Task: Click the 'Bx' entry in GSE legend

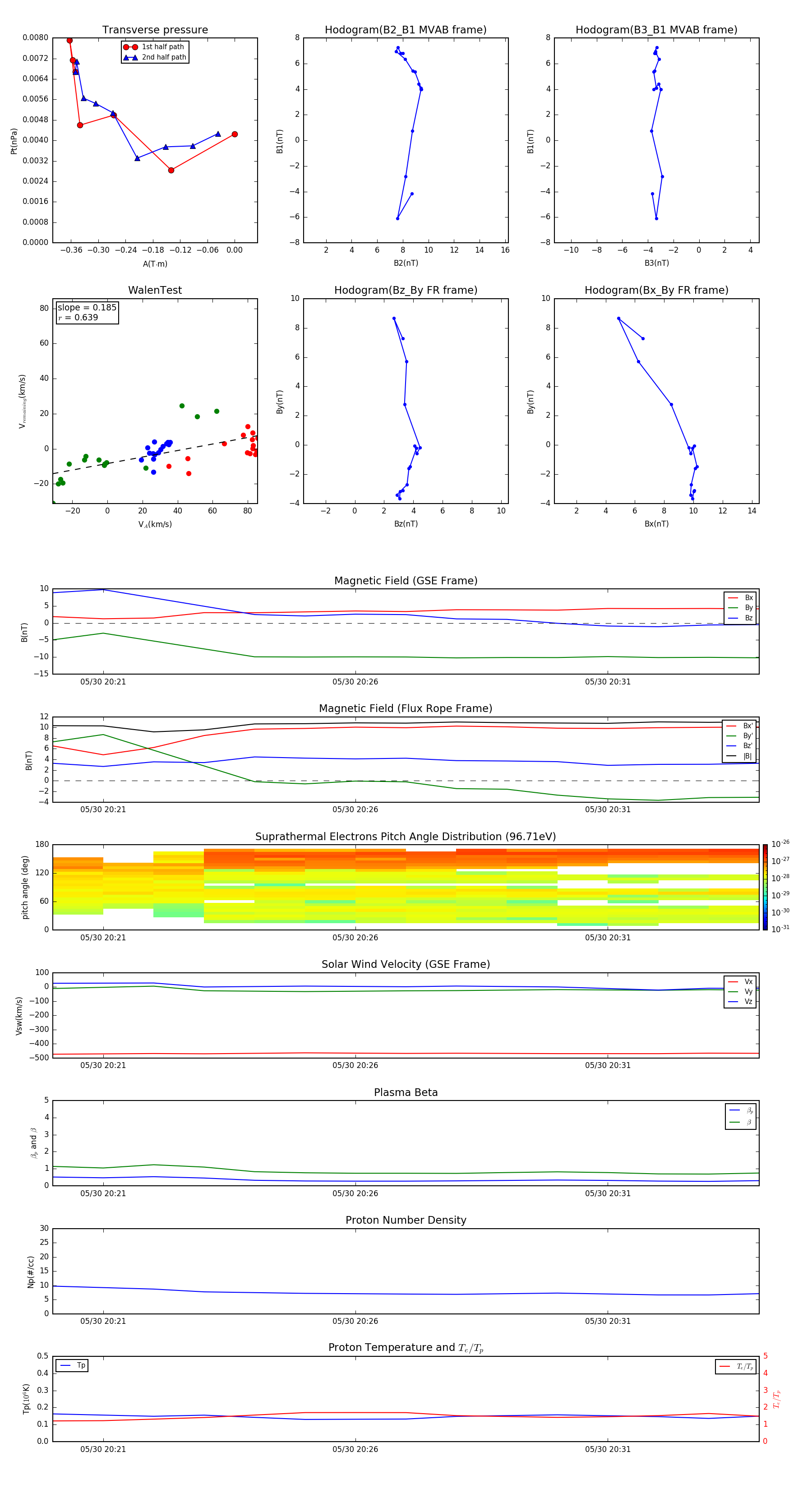Action: [740, 598]
